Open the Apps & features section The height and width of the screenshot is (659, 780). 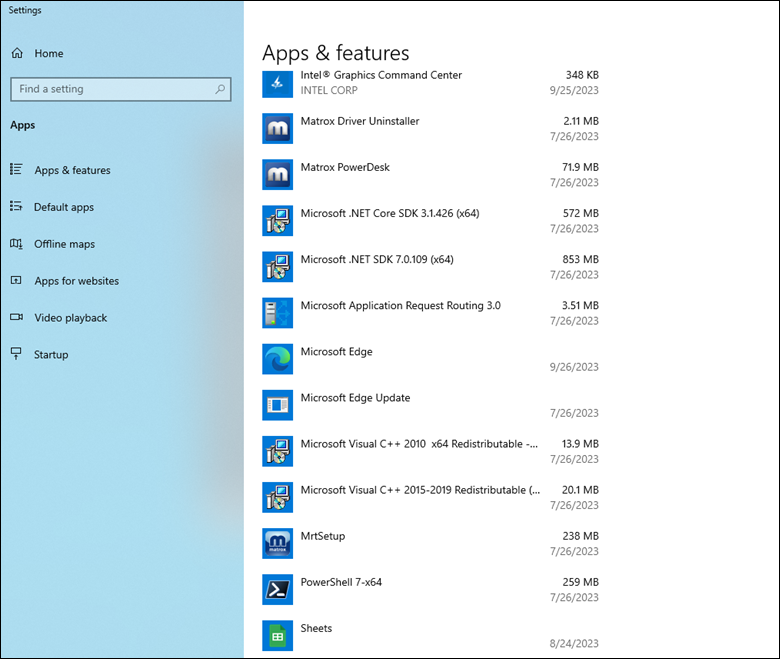click(x=72, y=170)
